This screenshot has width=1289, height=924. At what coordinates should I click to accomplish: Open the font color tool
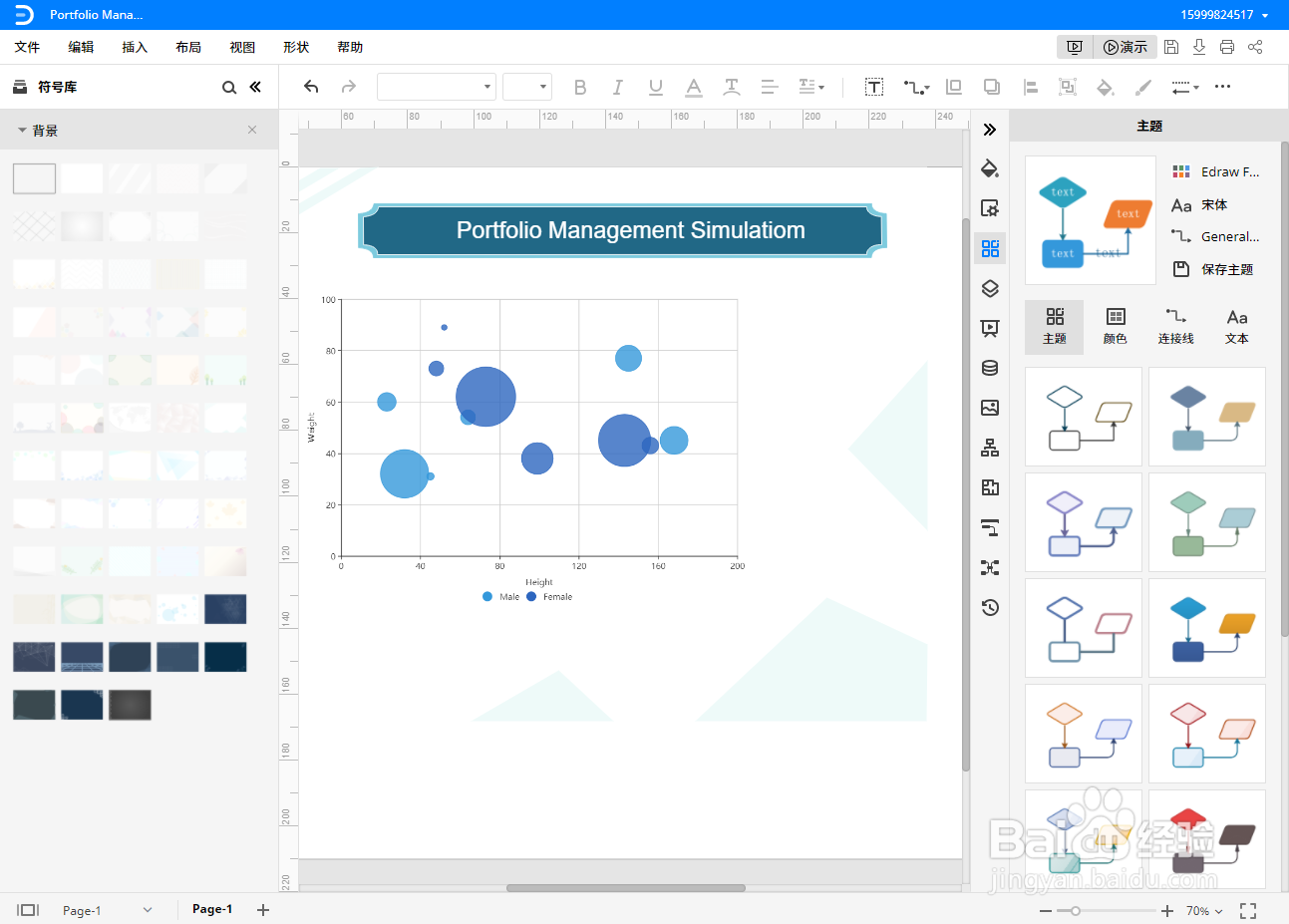tap(694, 87)
